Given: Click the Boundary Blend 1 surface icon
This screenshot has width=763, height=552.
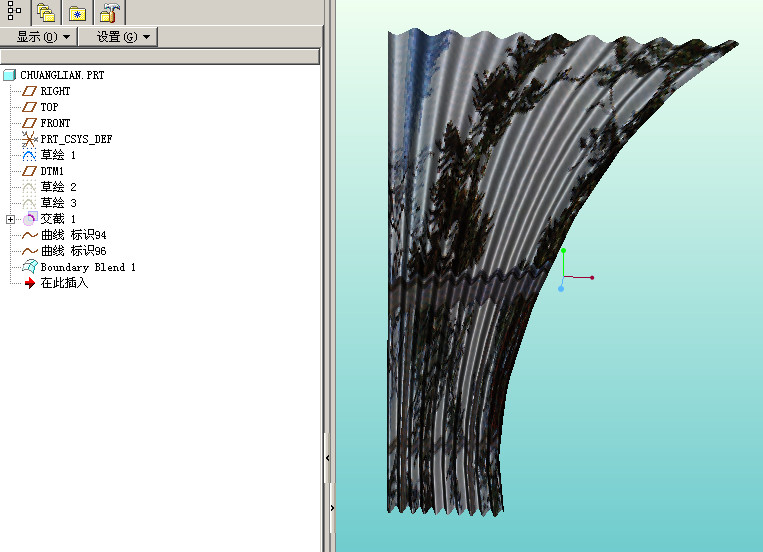Looking at the screenshot, I should [30, 267].
